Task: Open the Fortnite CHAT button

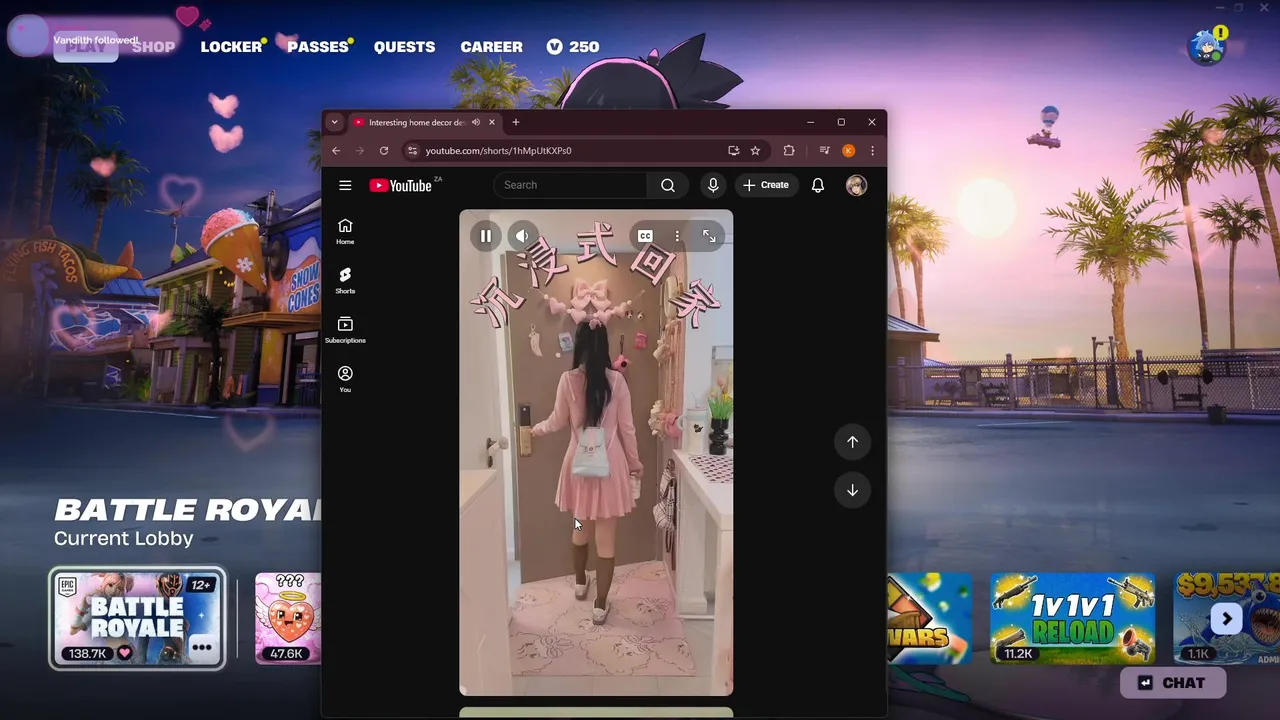Action: pyautogui.click(x=1173, y=683)
